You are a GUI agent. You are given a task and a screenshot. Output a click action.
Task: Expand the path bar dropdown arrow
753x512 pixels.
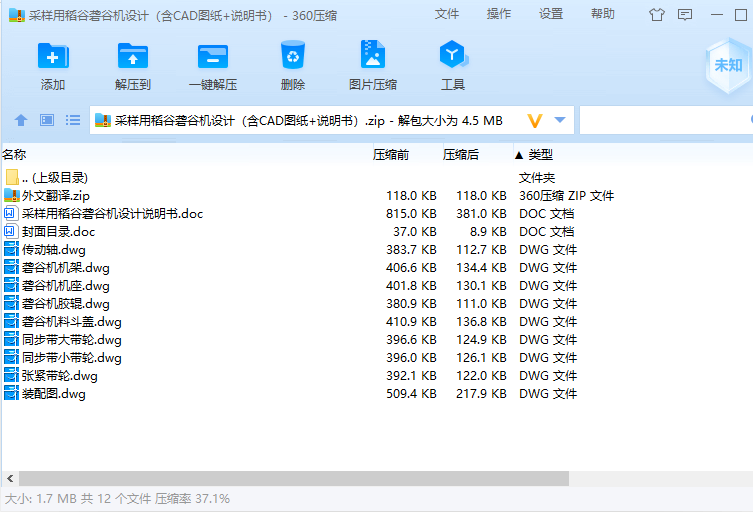coord(560,120)
